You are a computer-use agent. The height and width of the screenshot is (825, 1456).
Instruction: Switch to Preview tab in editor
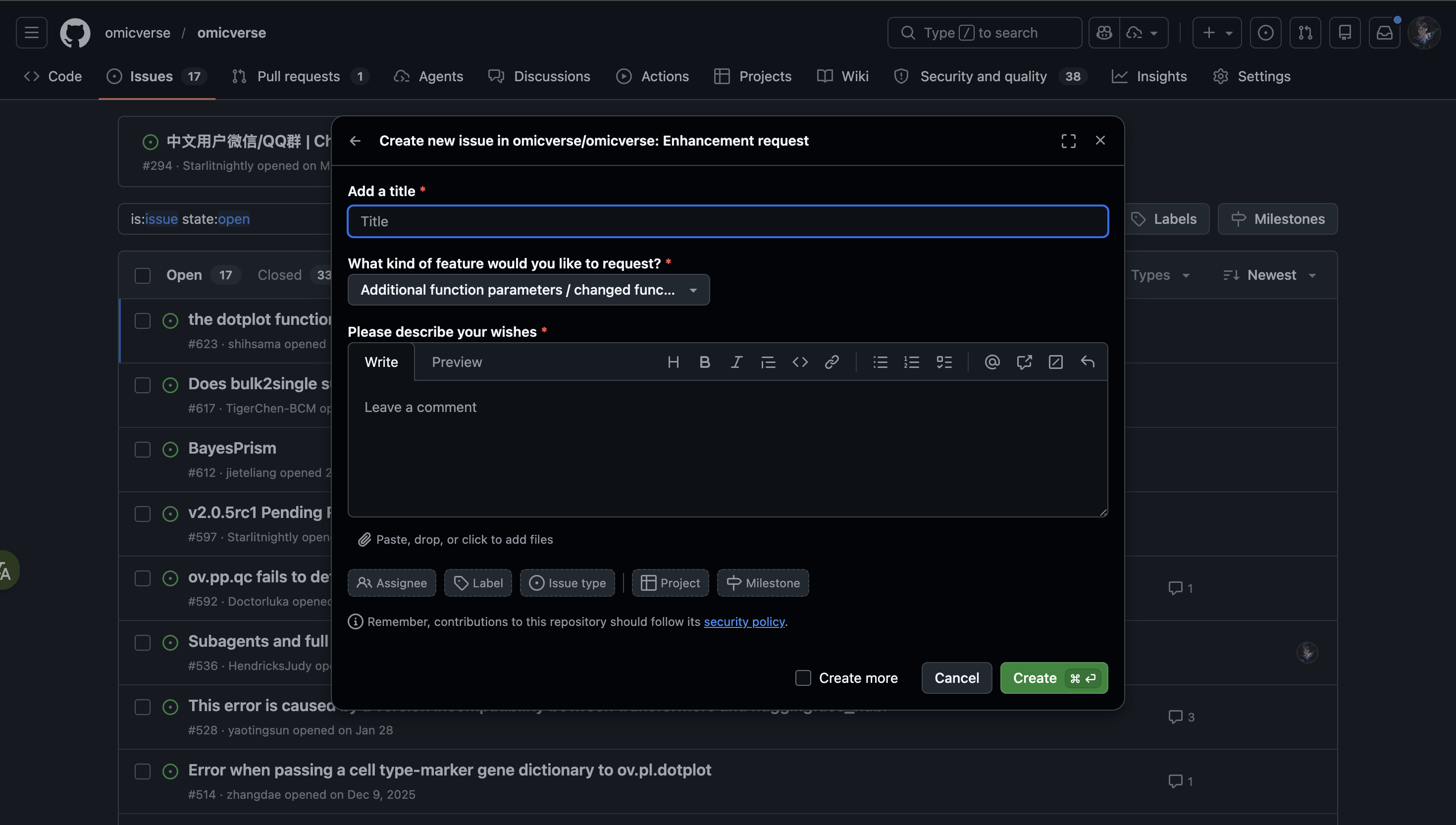[457, 362]
